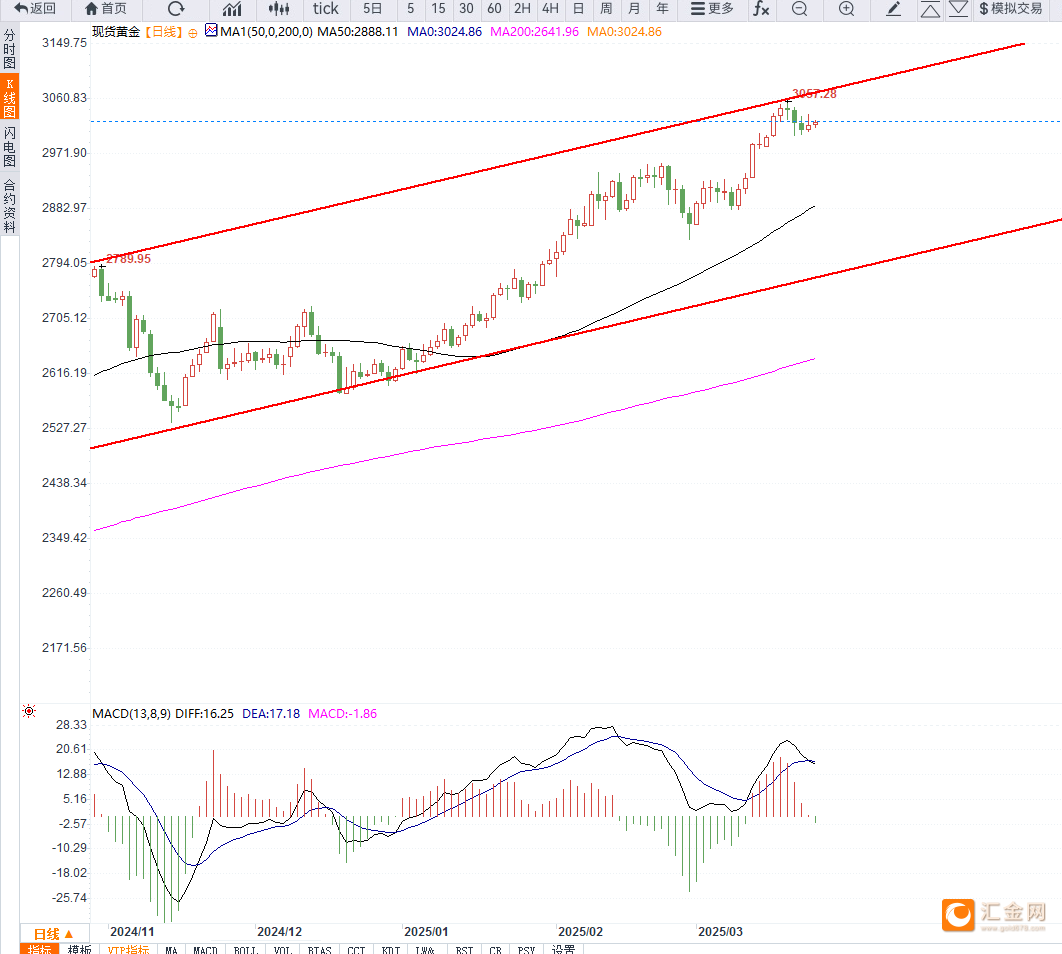Image resolution: width=1062 pixels, height=954 pixels.
Task: Click the 3057.28 high price marker
Action: (x=814, y=93)
